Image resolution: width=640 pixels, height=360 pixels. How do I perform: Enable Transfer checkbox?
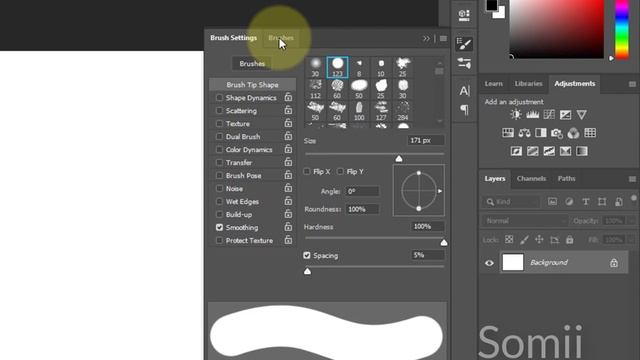(219, 162)
